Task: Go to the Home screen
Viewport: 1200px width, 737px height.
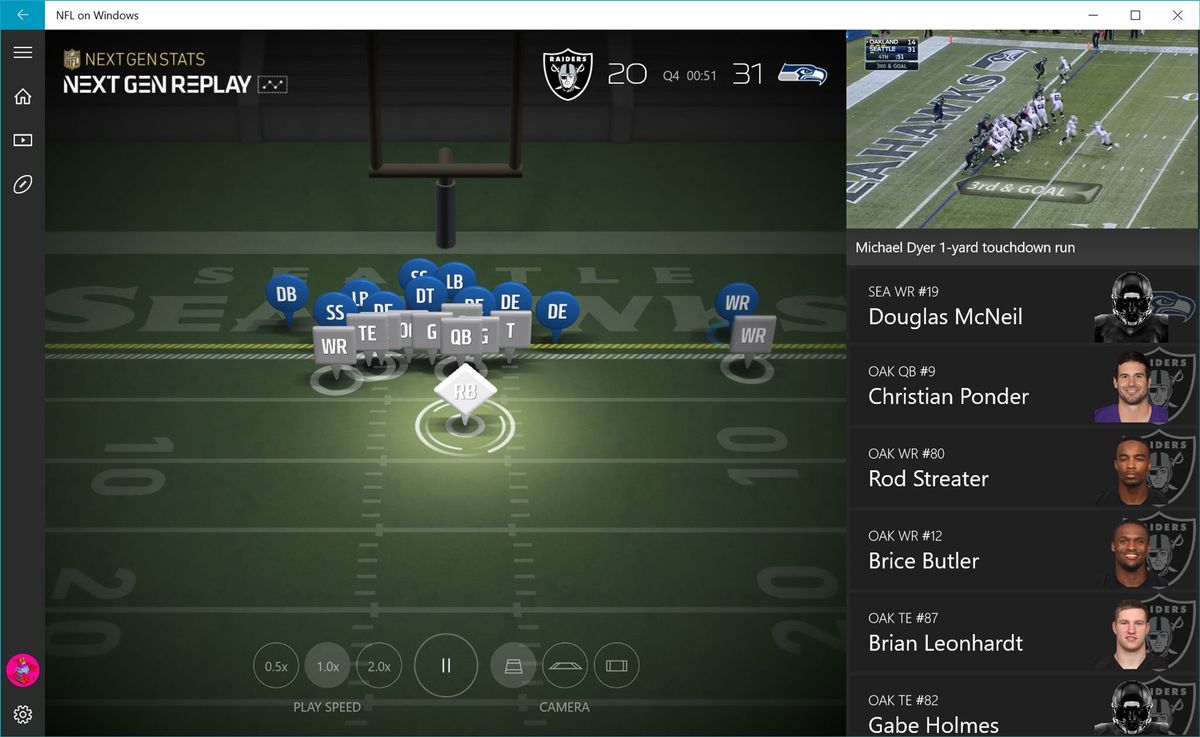Action: 23,96
